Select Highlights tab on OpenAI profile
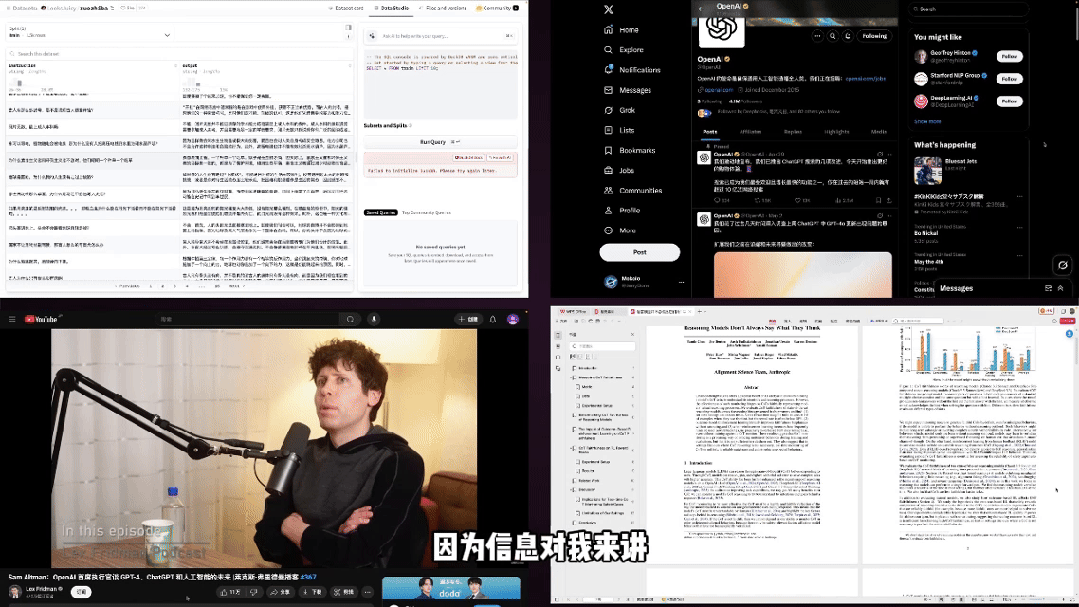Image resolution: width=1079 pixels, height=607 pixels. coord(836,131)
